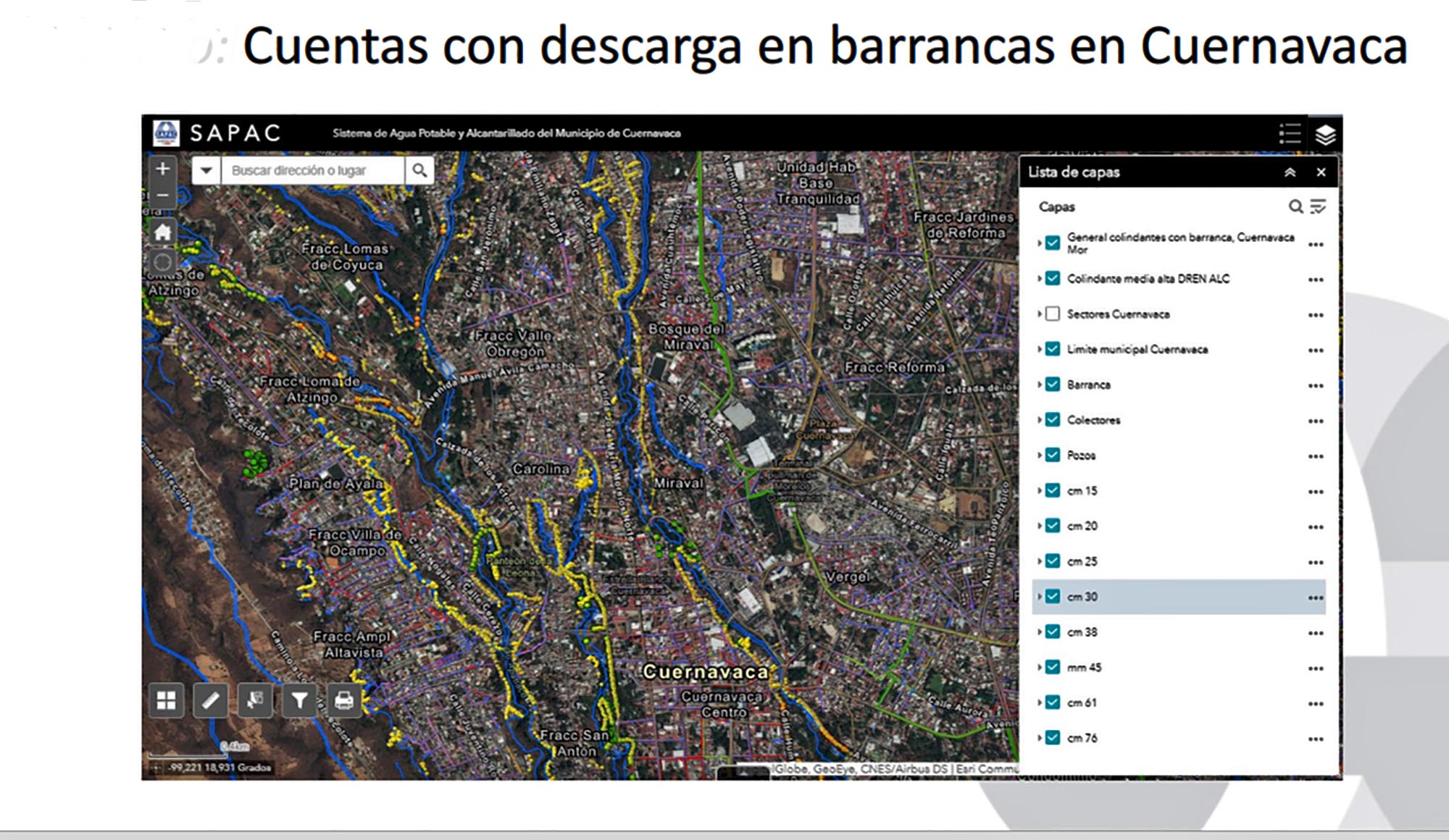This screenshot has width=1449, height=840.
Task: Select the cm 38 layer name
Action: point(1082,632)
